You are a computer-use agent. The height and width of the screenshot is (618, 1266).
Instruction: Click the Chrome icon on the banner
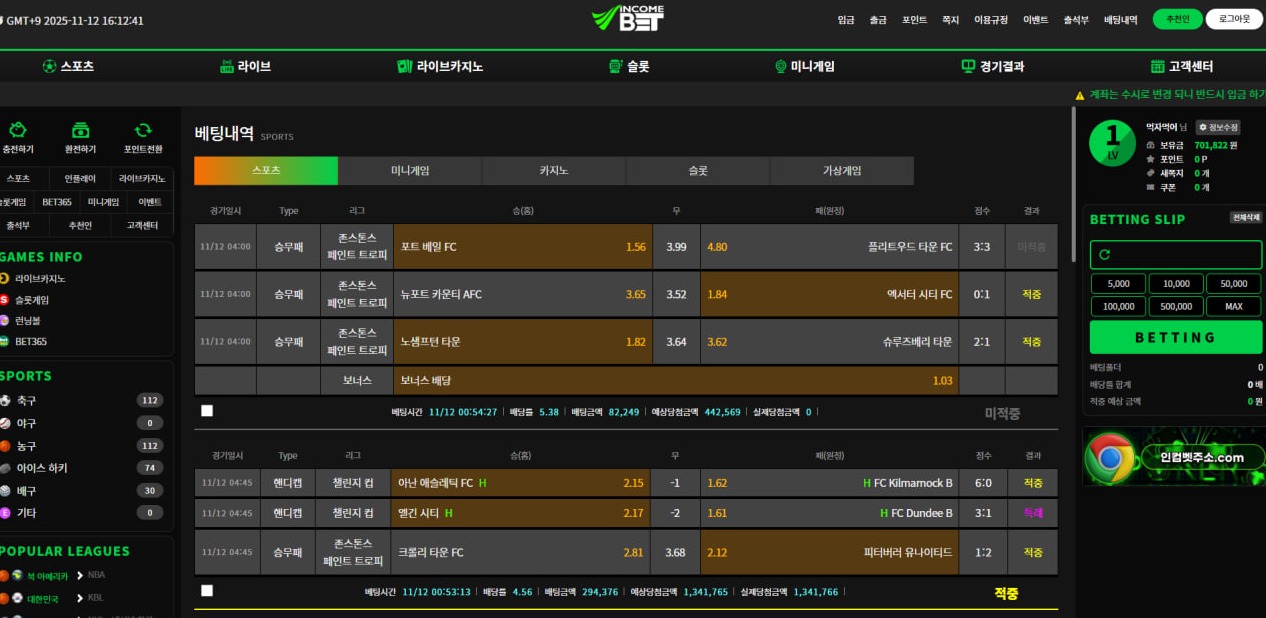point(1110,458)
